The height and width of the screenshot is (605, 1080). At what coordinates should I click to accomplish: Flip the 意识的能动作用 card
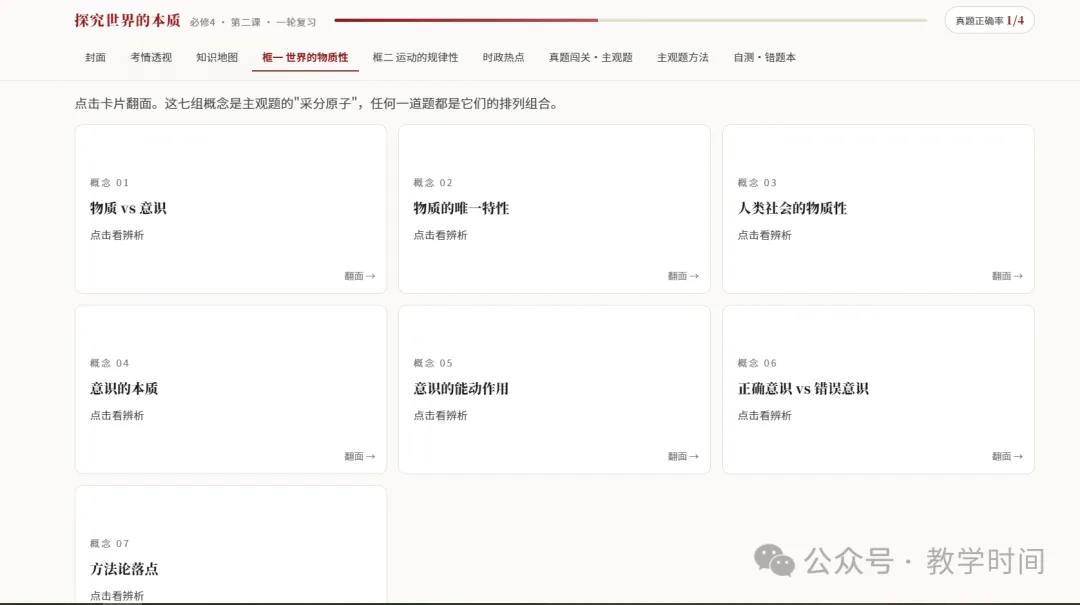click(554, 389)
